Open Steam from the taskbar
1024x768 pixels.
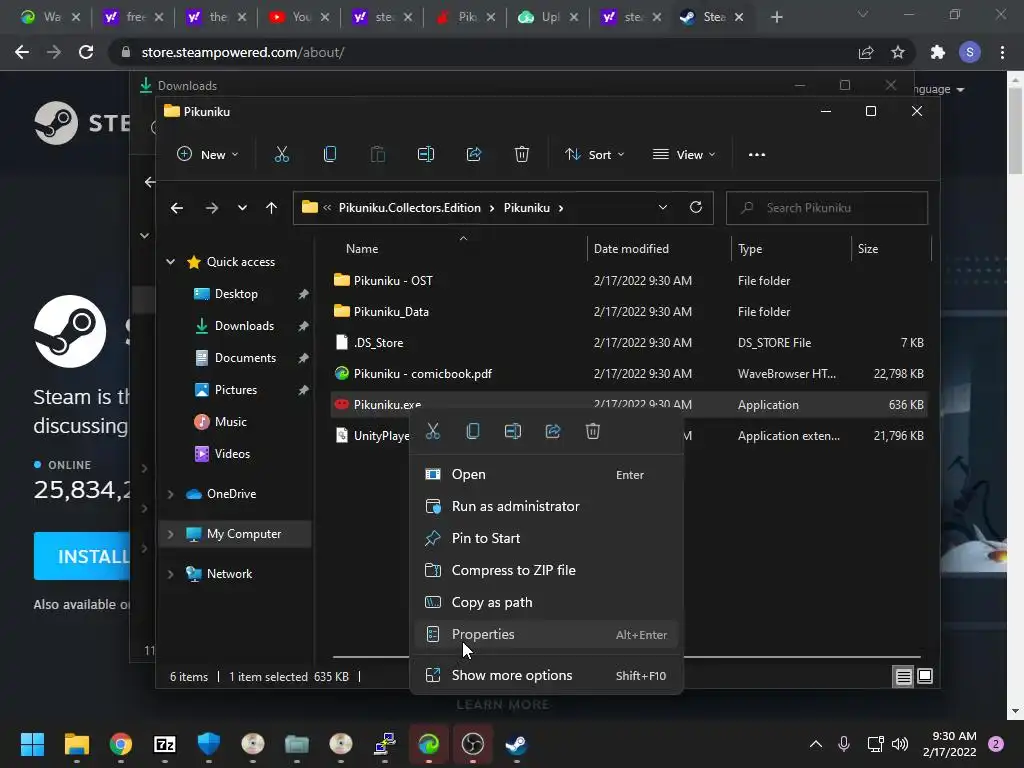coord(517,744)
